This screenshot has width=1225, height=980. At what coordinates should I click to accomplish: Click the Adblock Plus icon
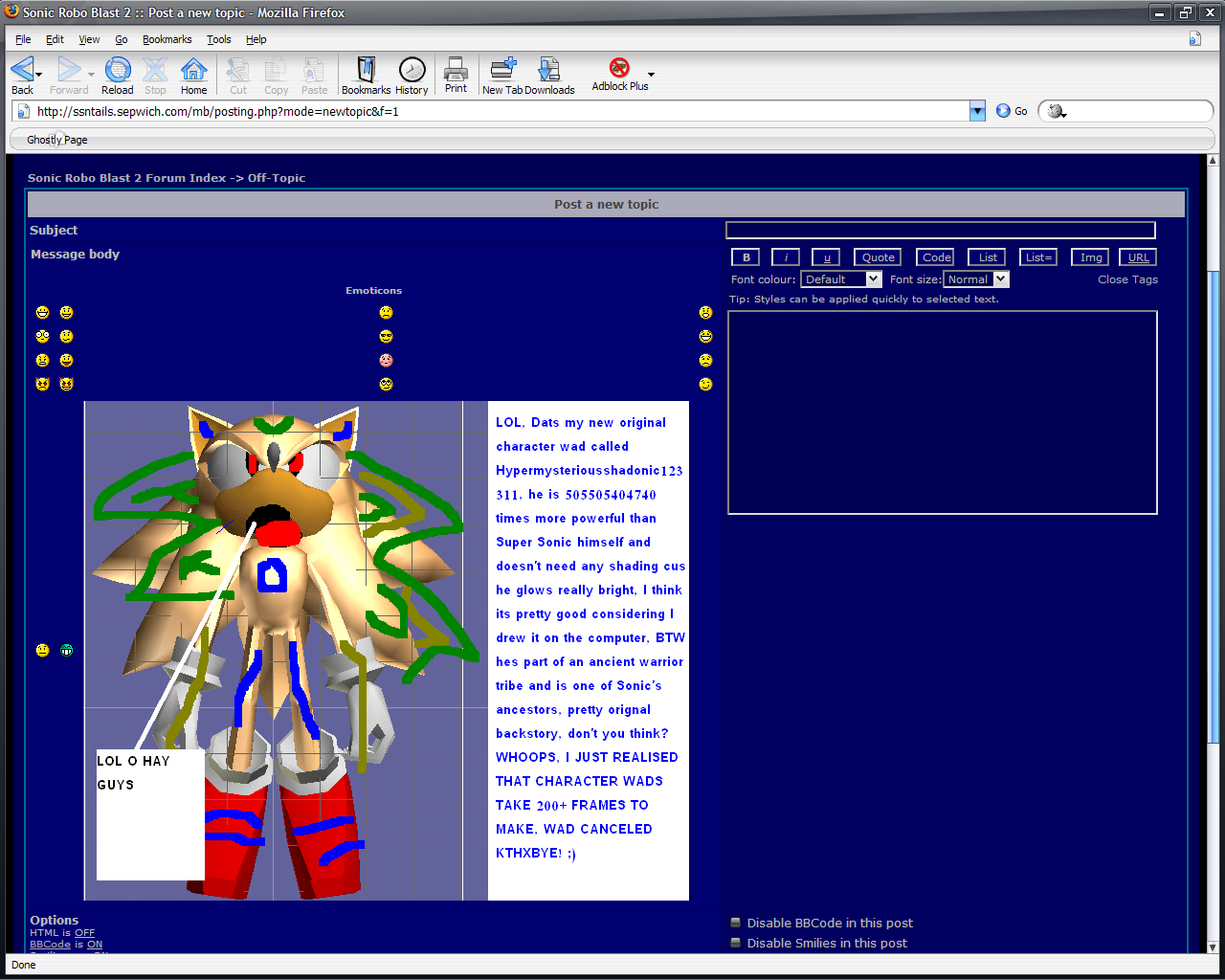619,69
